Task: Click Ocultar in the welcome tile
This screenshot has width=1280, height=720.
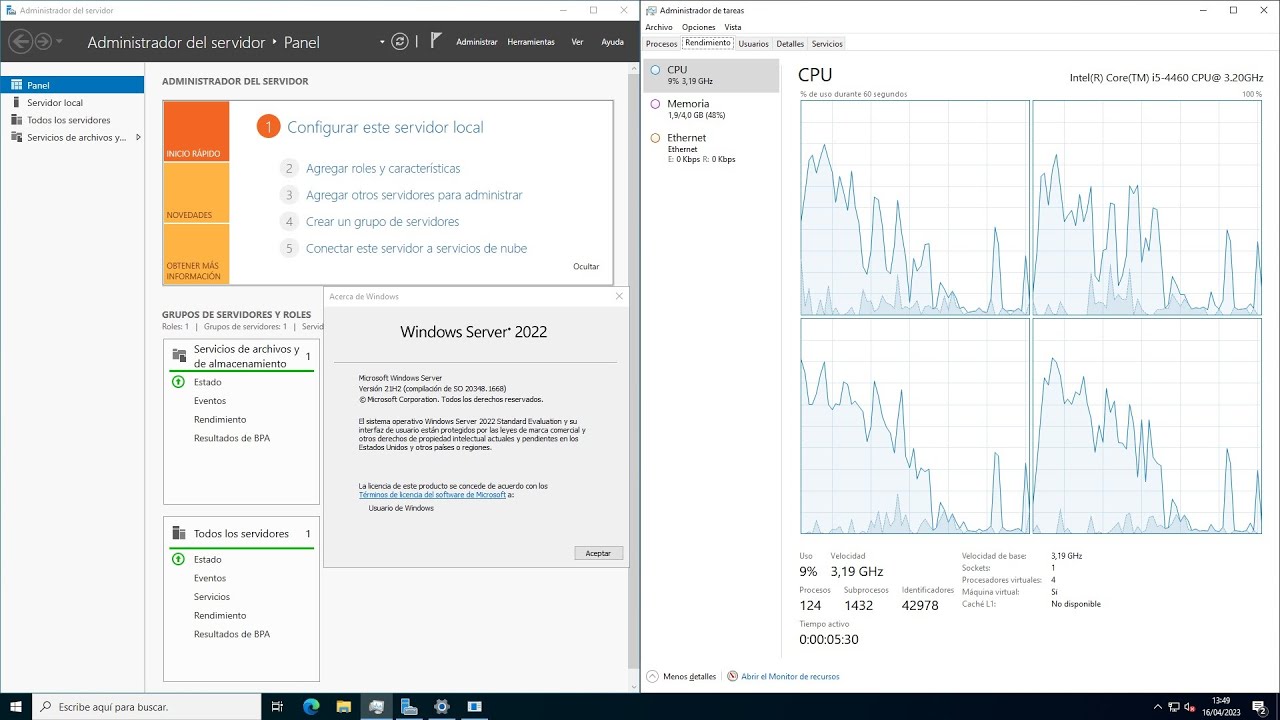Action: (x=586, y=266)
